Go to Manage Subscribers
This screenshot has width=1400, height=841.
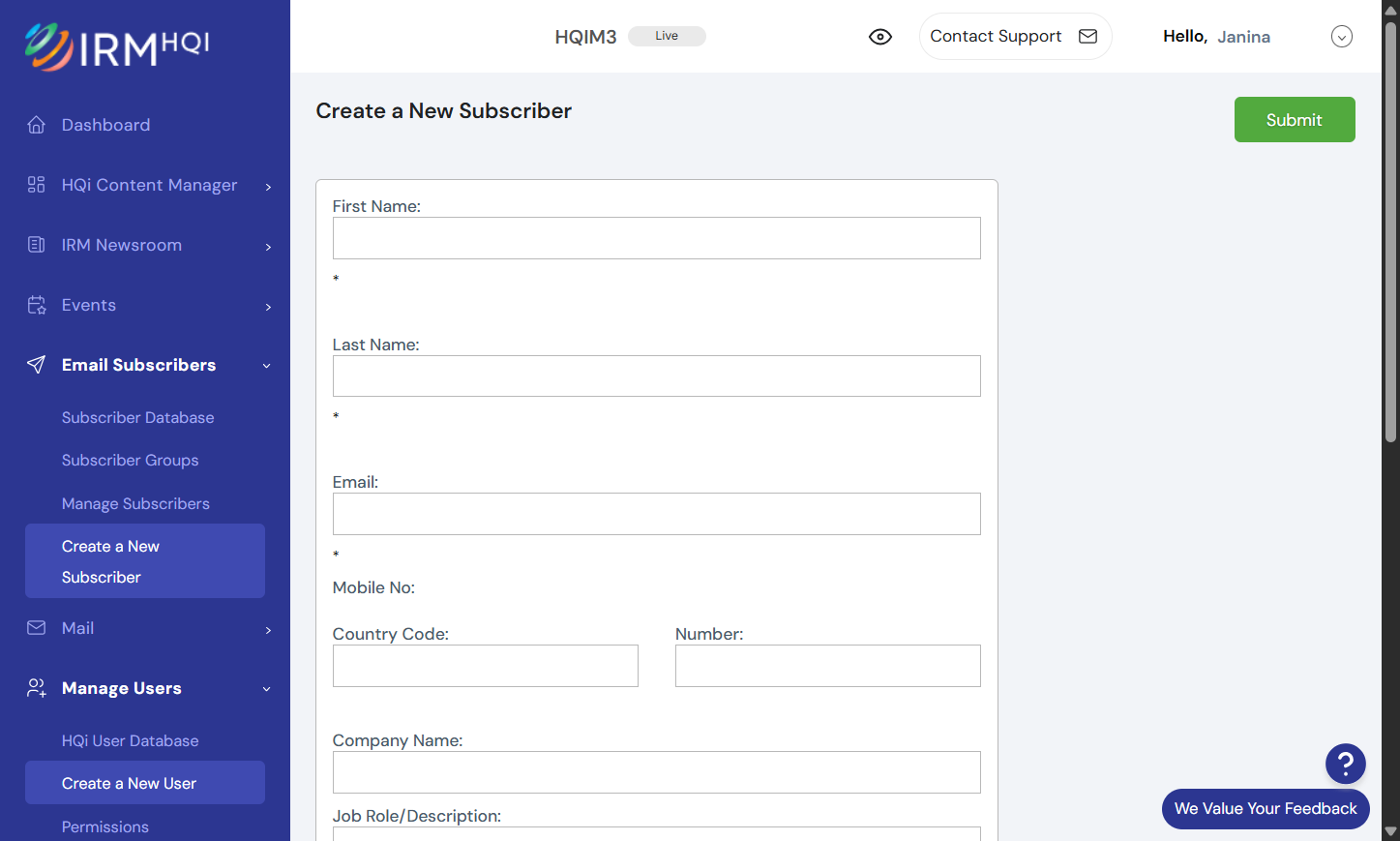[x=135, y=503]
